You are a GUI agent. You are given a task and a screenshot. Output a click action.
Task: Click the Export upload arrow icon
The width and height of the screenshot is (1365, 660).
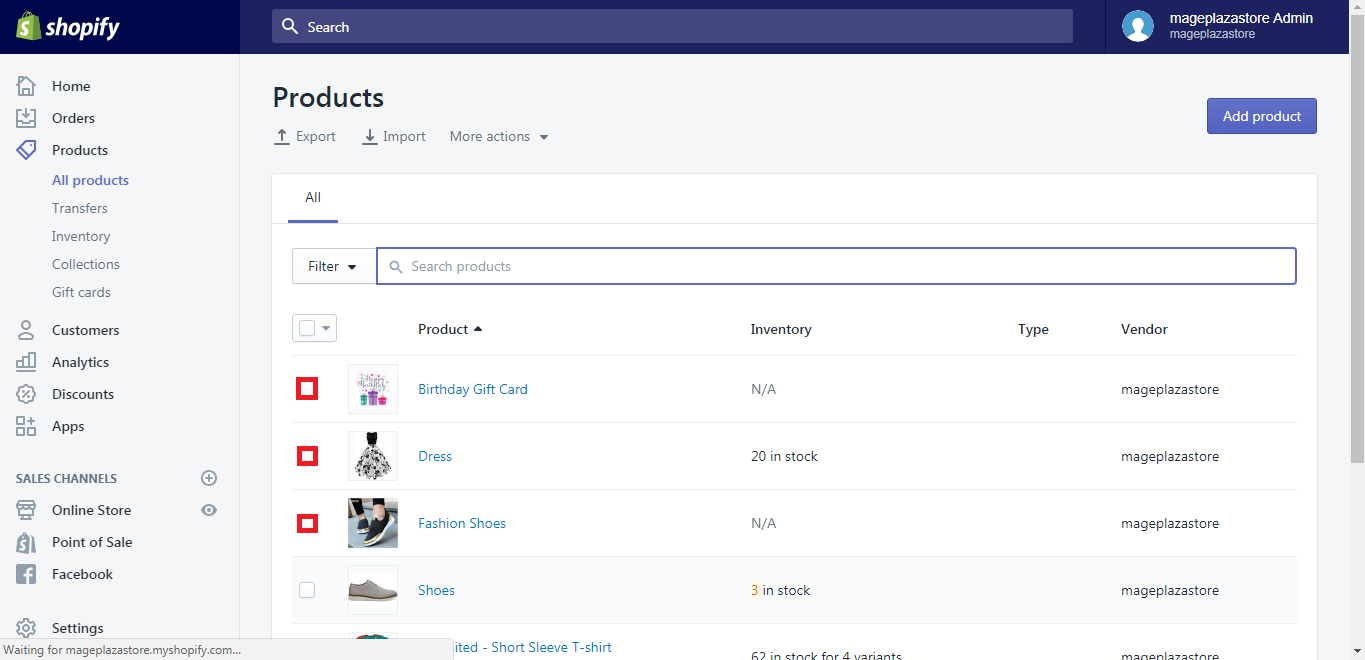click(x=282, y=136)
